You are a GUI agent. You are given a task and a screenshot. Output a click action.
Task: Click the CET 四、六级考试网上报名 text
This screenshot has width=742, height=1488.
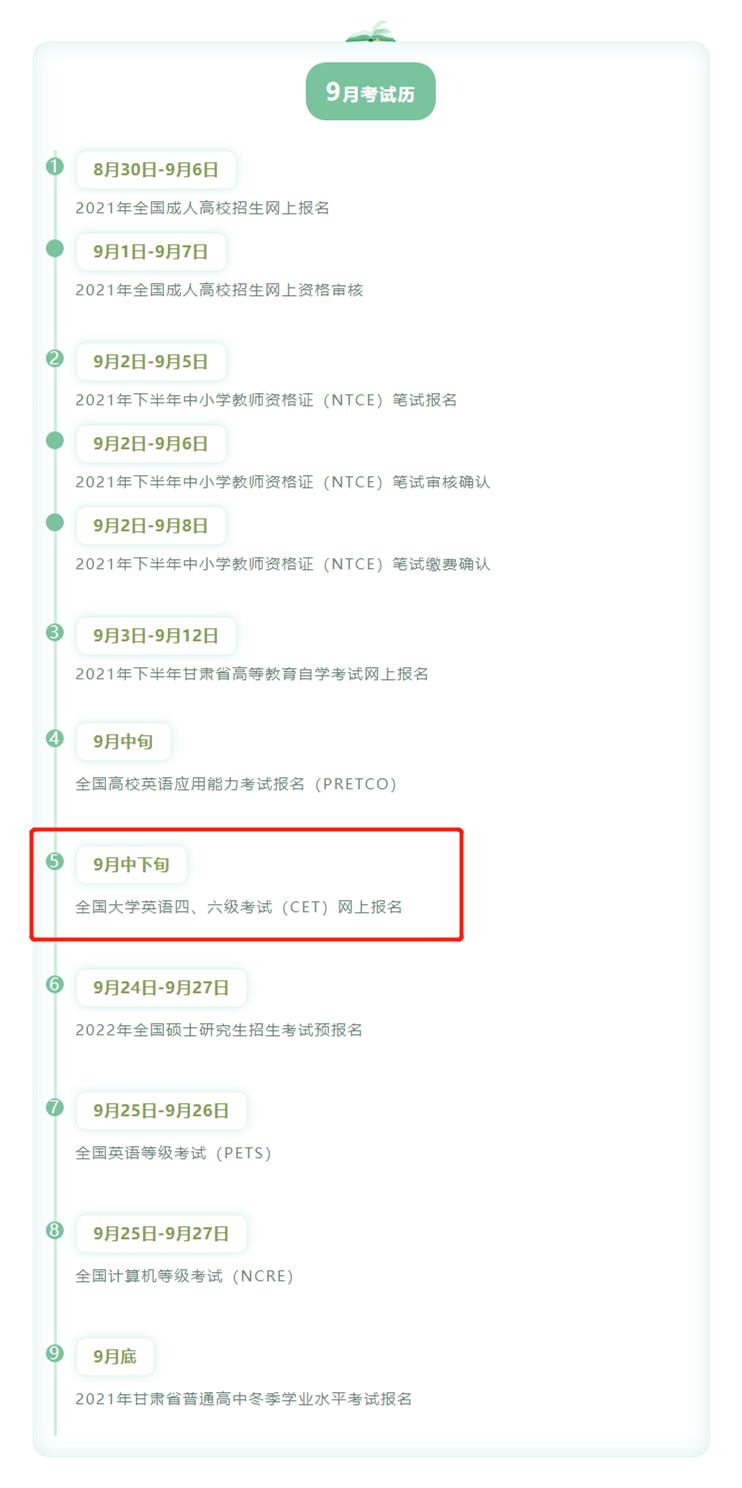pos(239,907)
